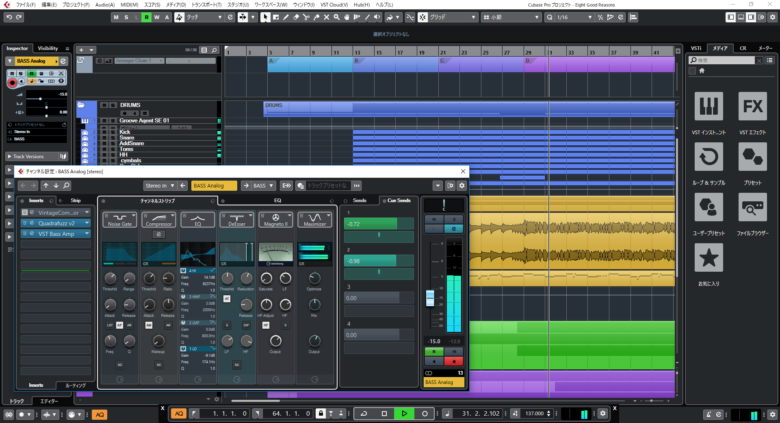Open automation mode タッチ dropdown
The image size is (780, 423).
(204, 17)
